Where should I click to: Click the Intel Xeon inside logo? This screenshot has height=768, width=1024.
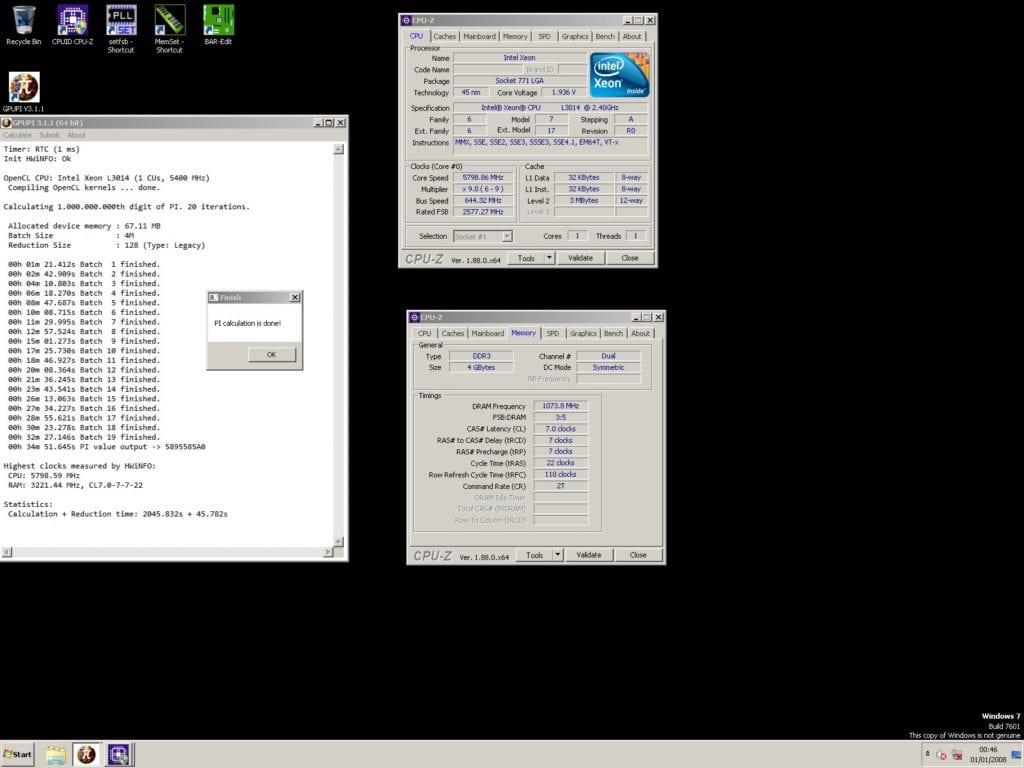tap(619, 74)
